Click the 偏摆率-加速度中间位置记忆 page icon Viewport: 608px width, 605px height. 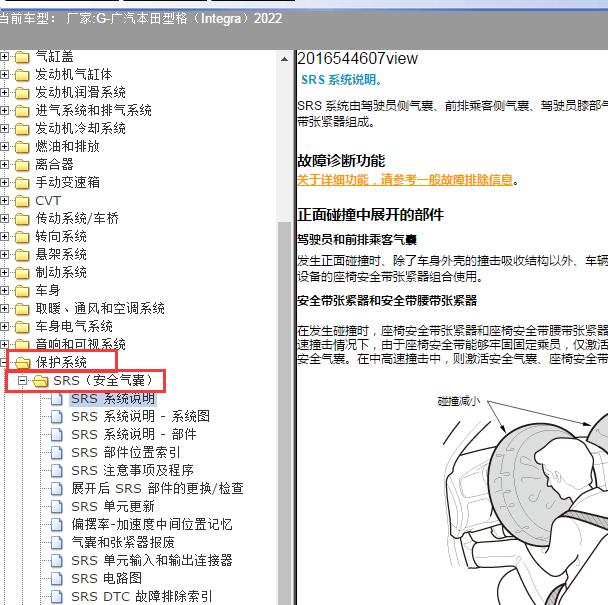coord(57,525)
